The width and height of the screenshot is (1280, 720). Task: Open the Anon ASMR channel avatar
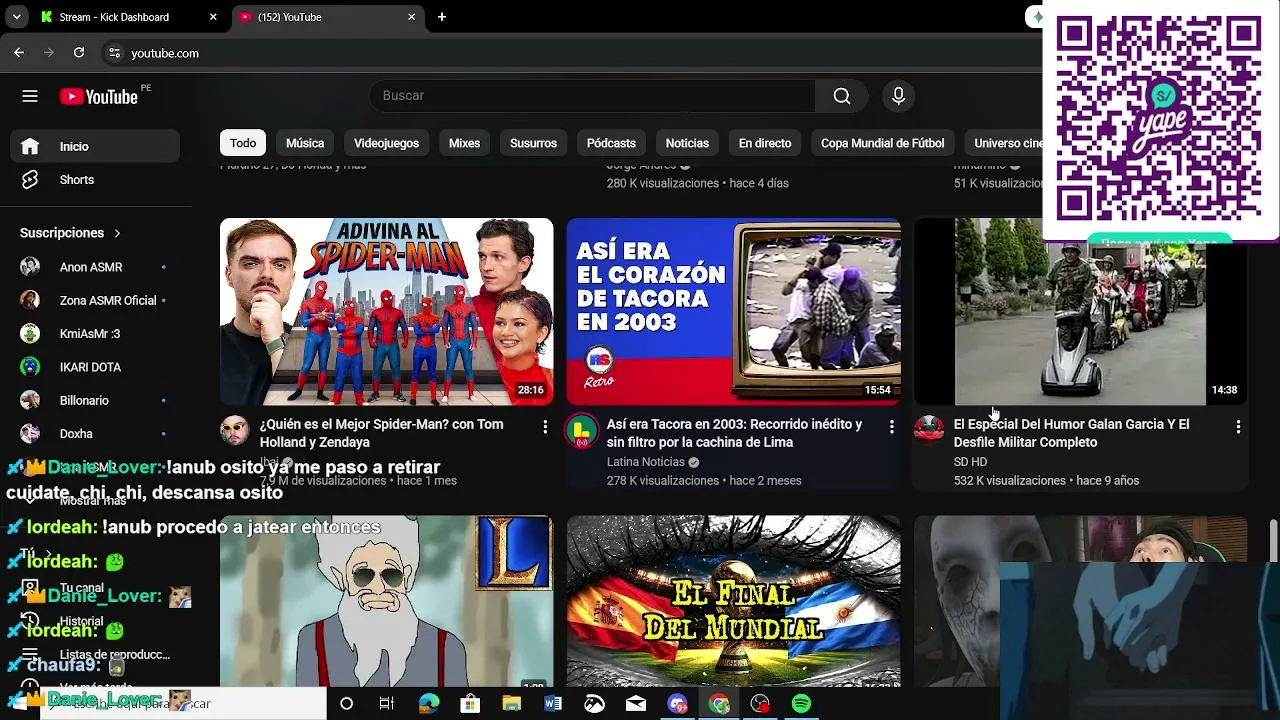[x=30, y=267]
